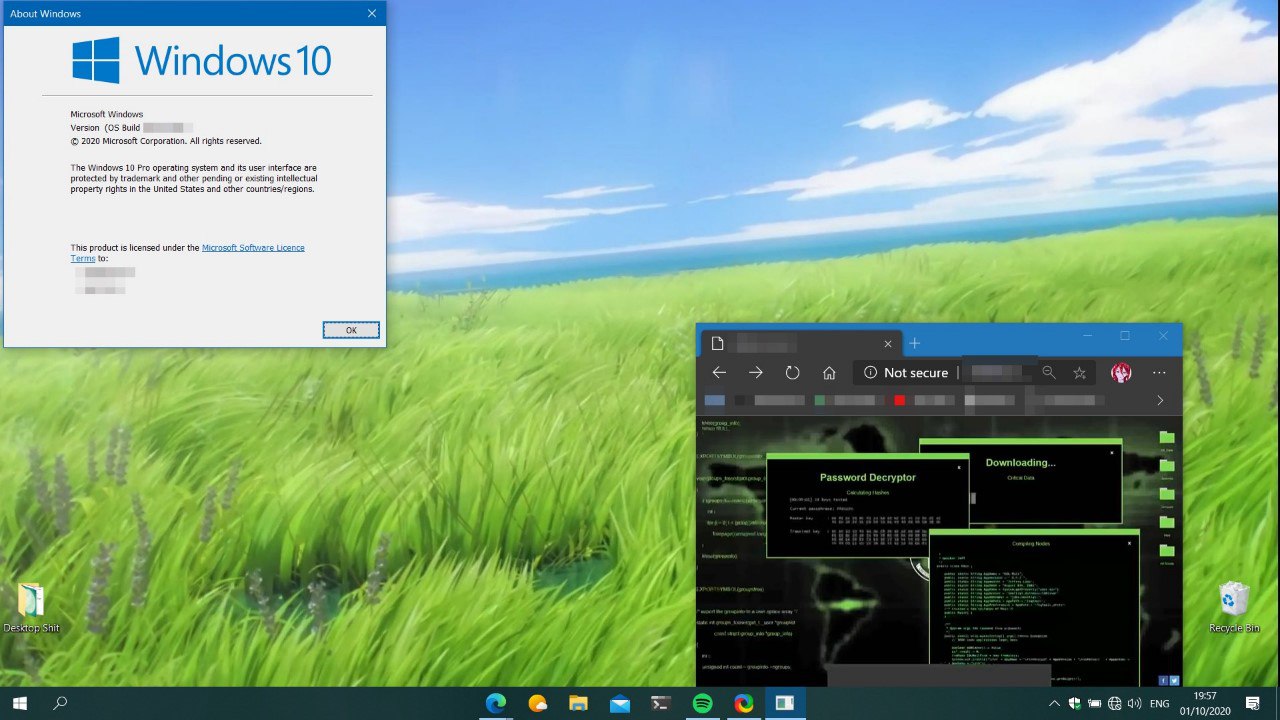Open the Terminal taskbar icon

(661, 704)
